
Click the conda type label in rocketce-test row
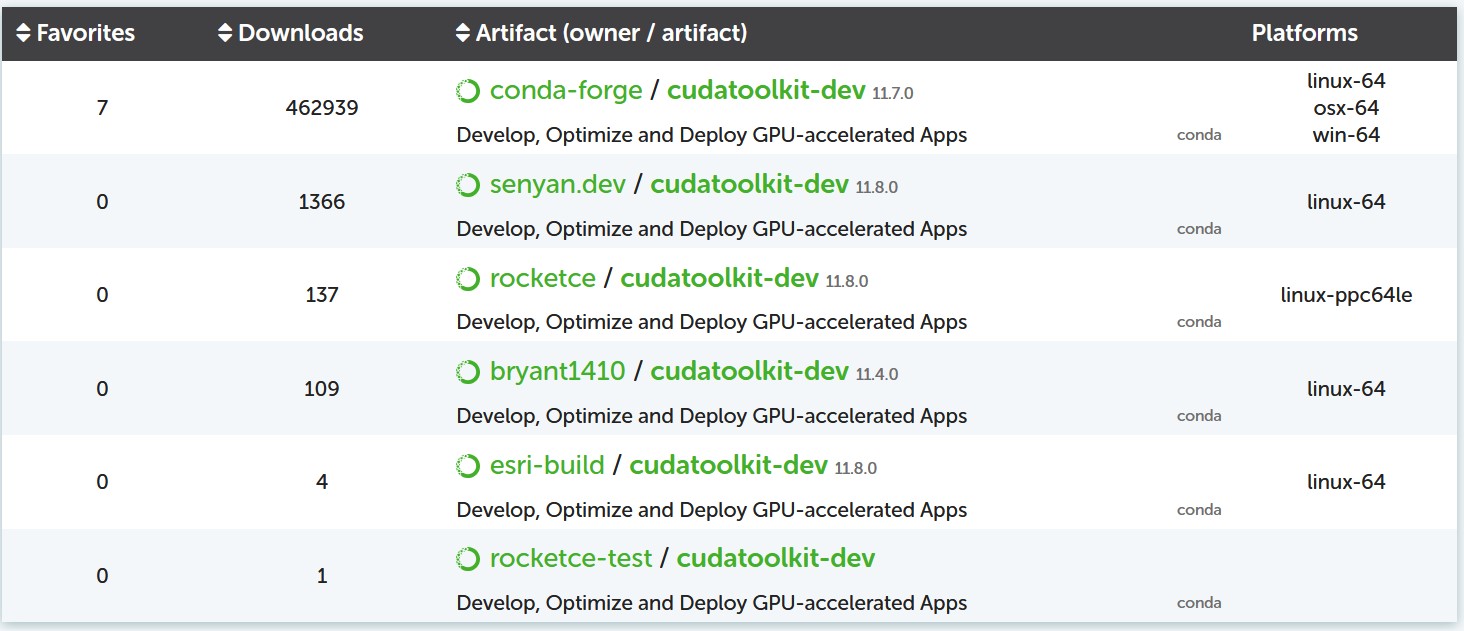click(1199, 603)
